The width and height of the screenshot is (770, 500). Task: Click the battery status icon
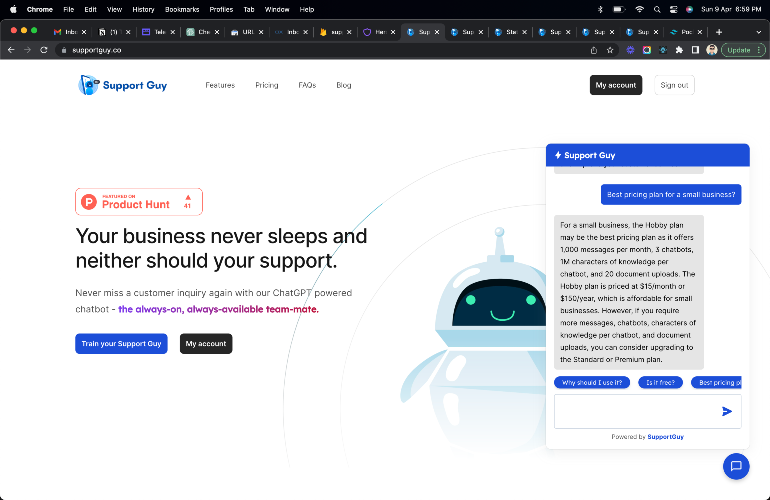(619, 9)
